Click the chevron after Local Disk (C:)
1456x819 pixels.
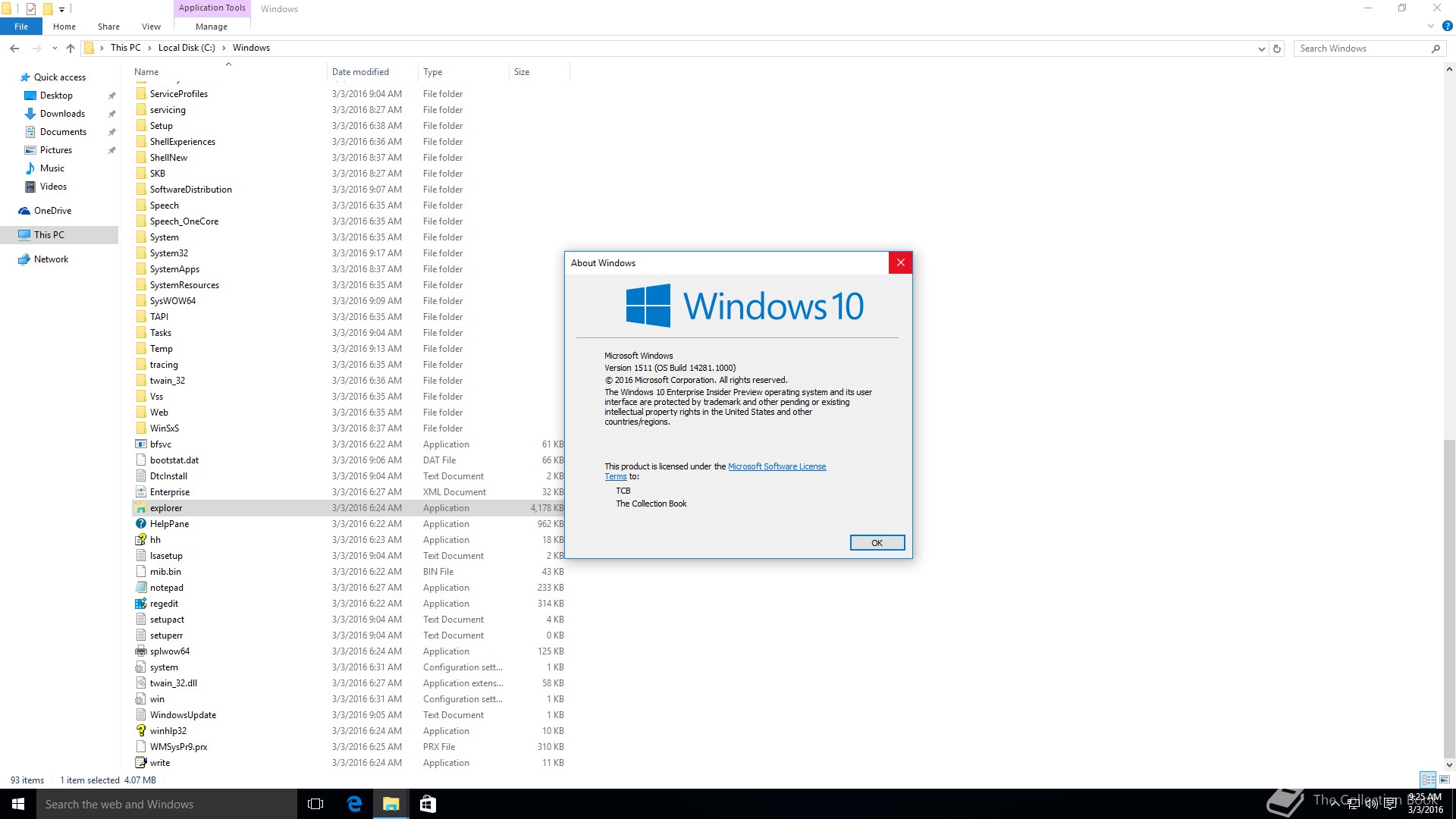224,48
